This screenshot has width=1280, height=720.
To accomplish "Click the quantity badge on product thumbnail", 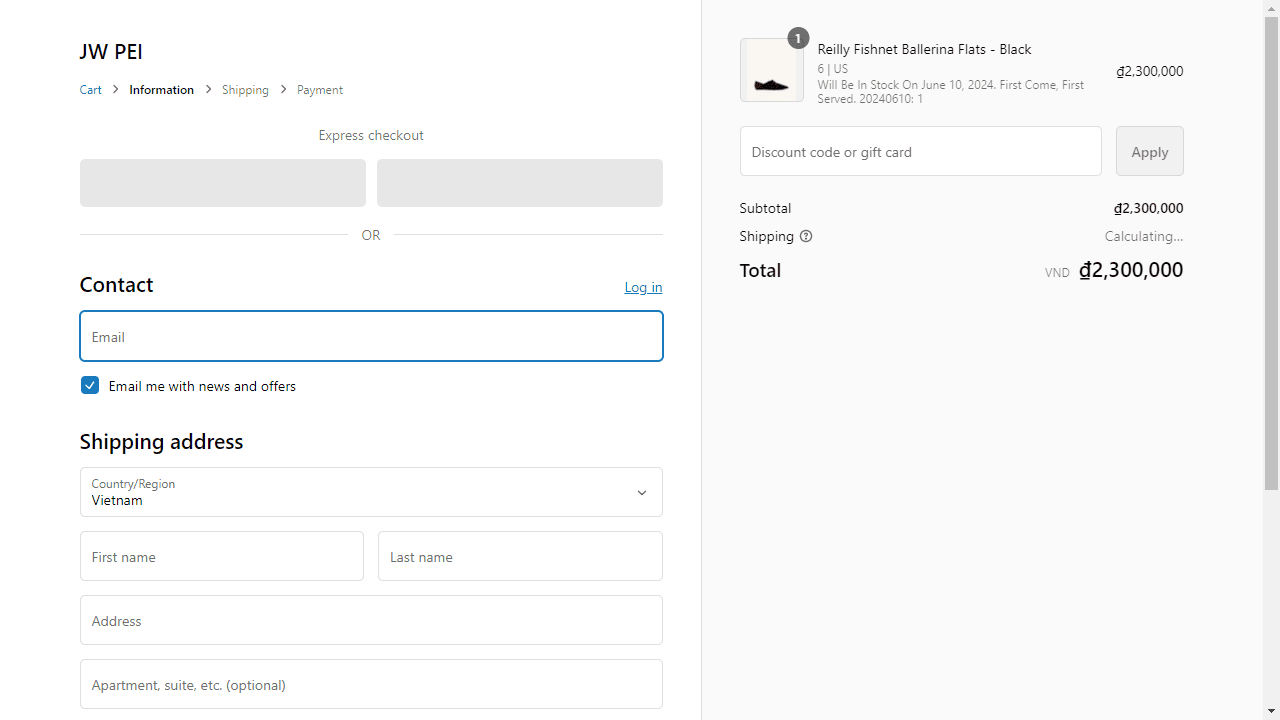I will click(798, 38).
